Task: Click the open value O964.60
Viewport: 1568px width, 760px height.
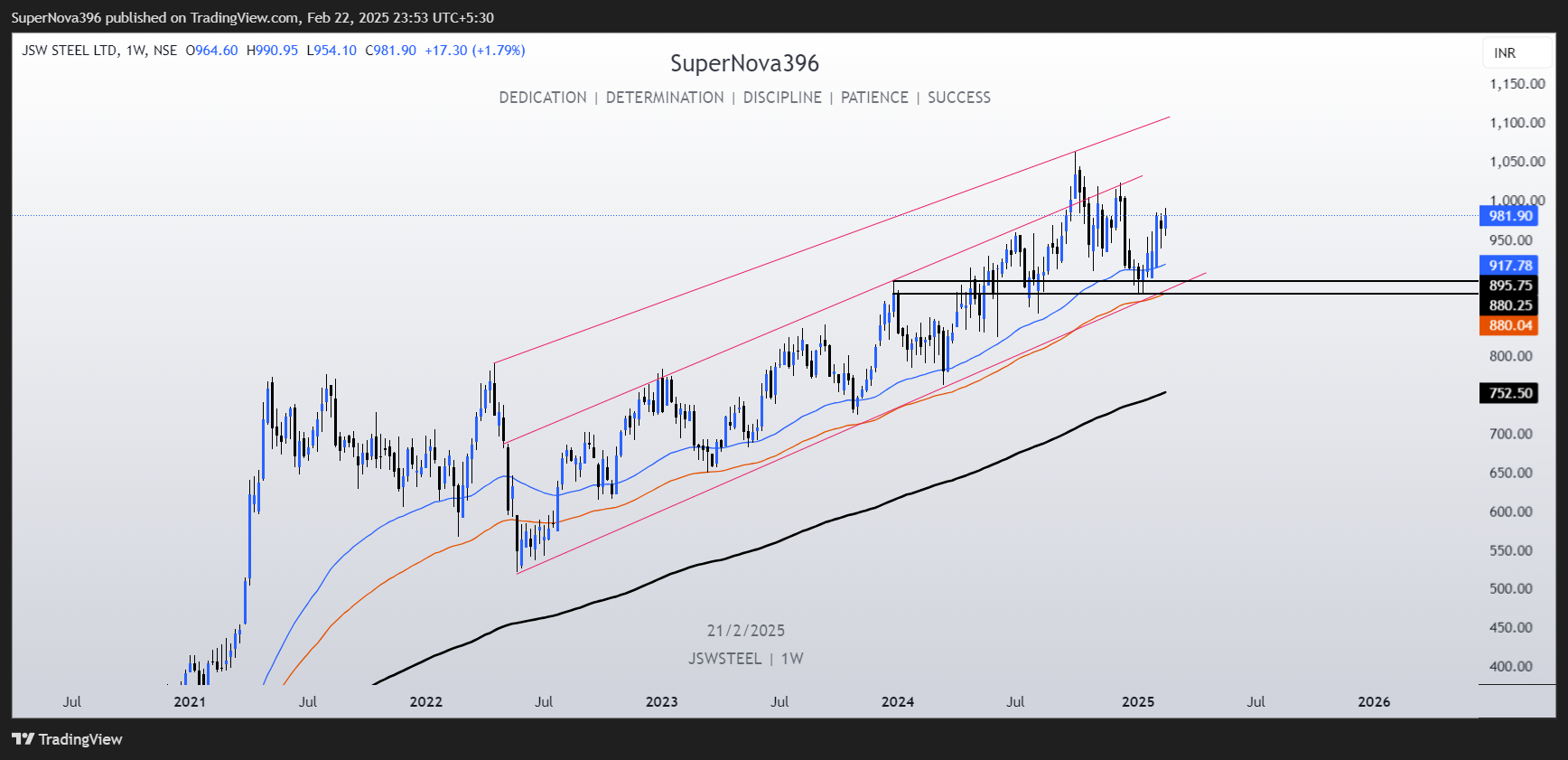Action: pos(211,51)
